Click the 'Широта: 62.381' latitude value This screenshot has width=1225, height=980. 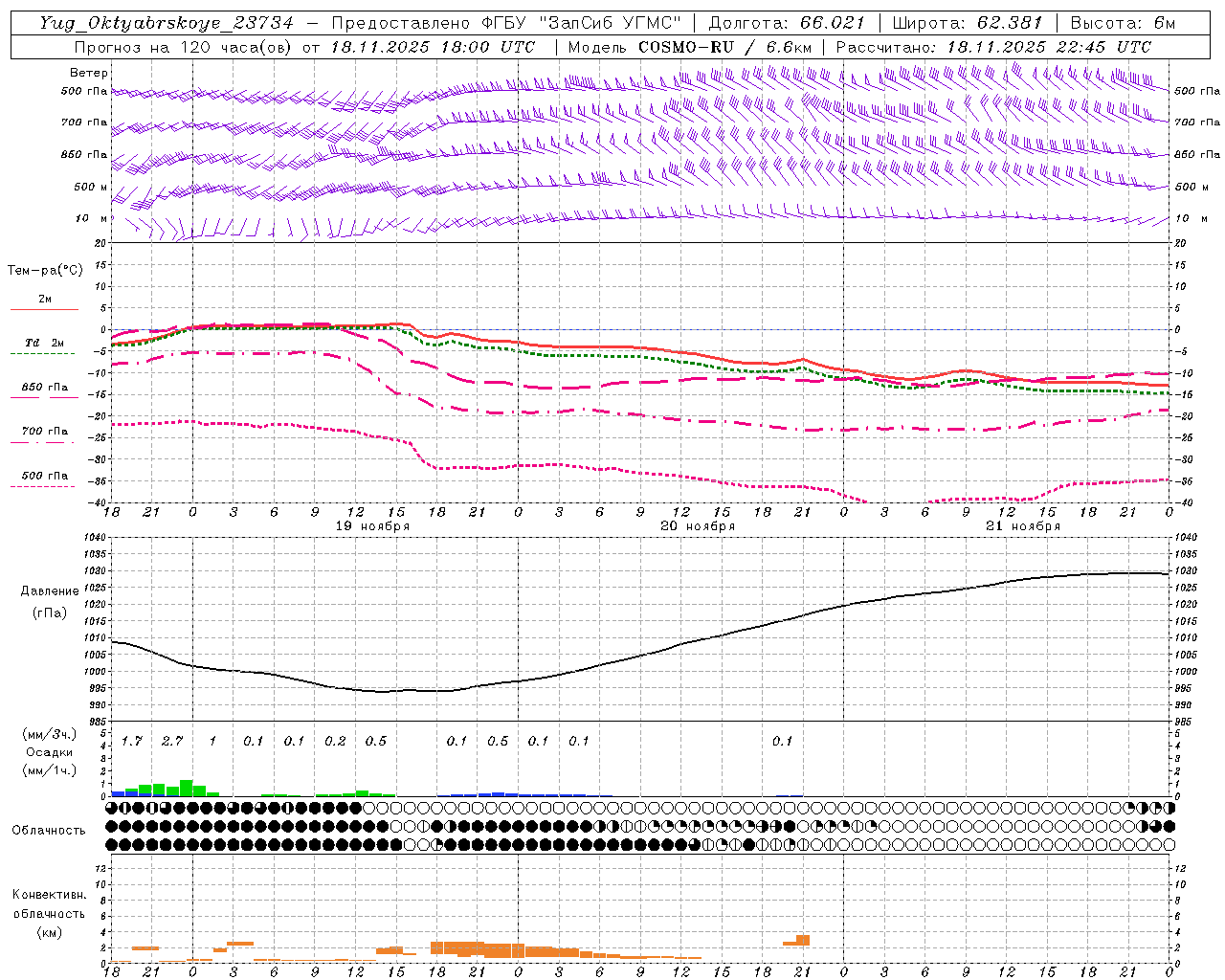(968, 23)
